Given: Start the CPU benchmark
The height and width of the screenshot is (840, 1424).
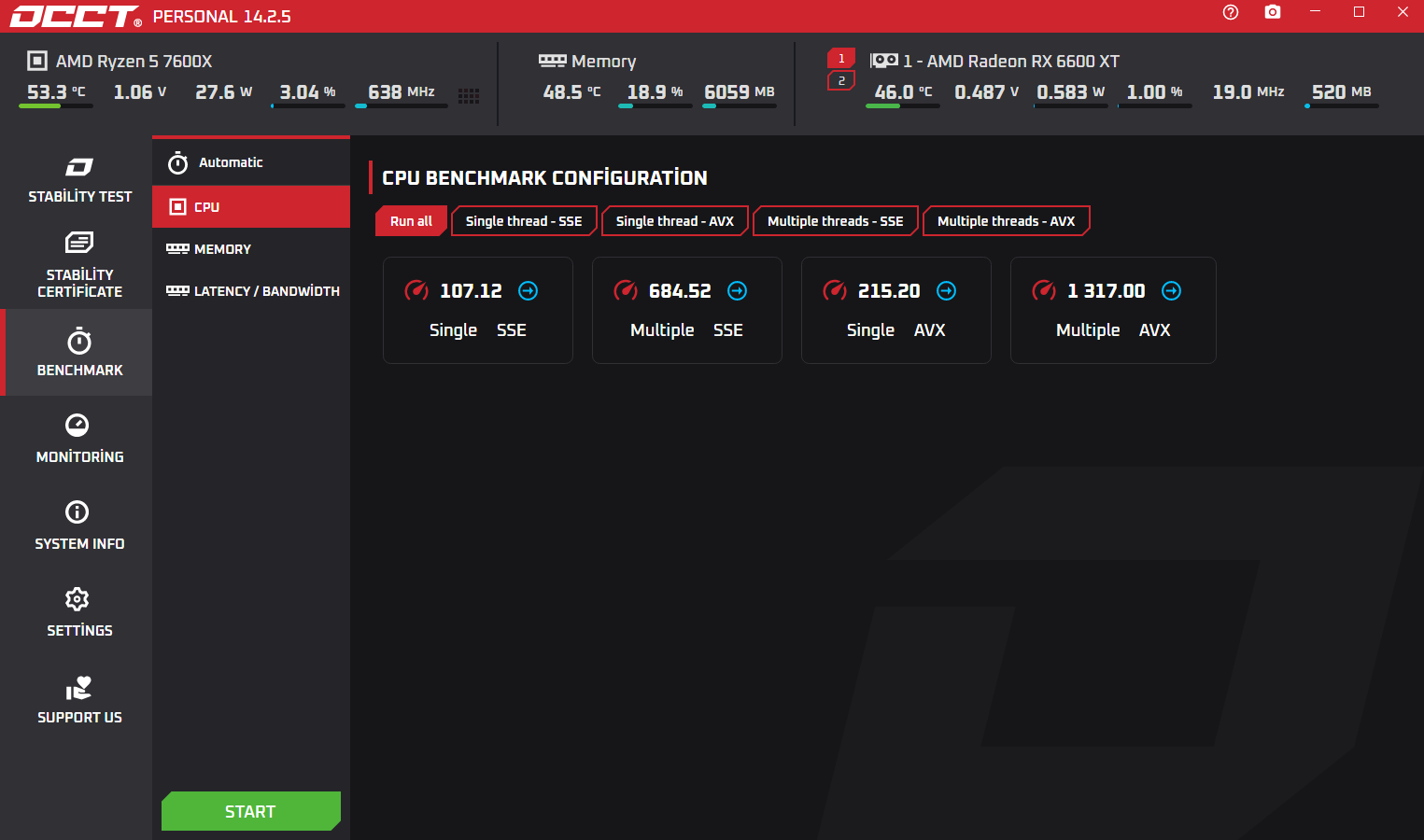Looking at the screenshot, I should point(251,811).
